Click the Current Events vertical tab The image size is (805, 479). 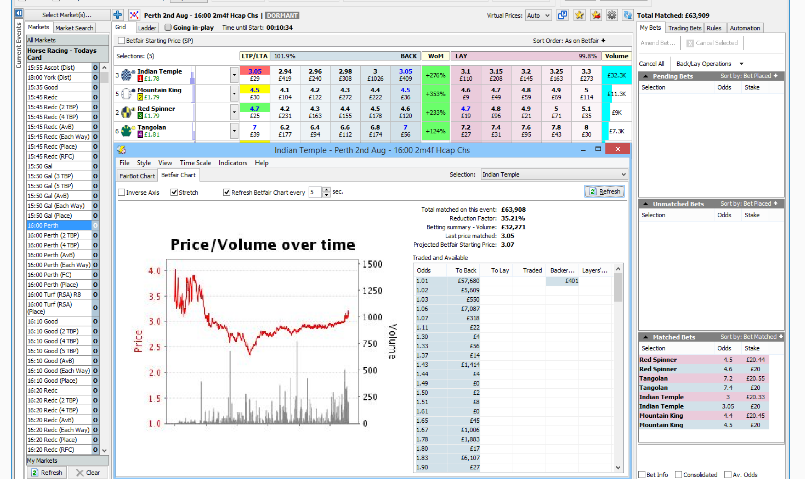tap(19, 46)
